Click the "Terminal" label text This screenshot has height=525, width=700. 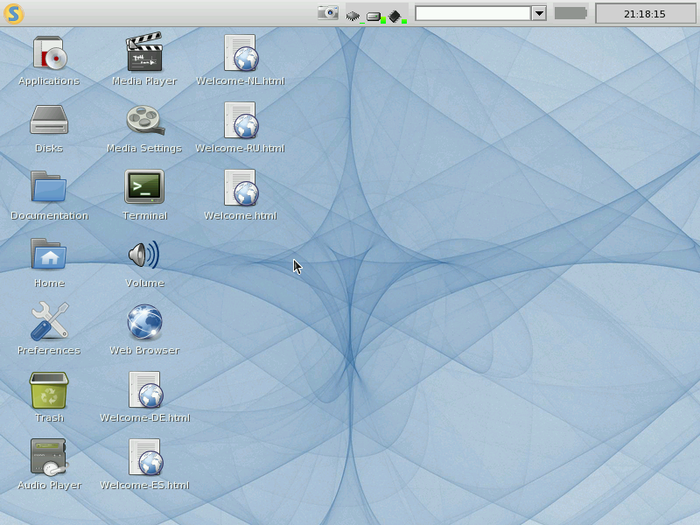point(145,216)
